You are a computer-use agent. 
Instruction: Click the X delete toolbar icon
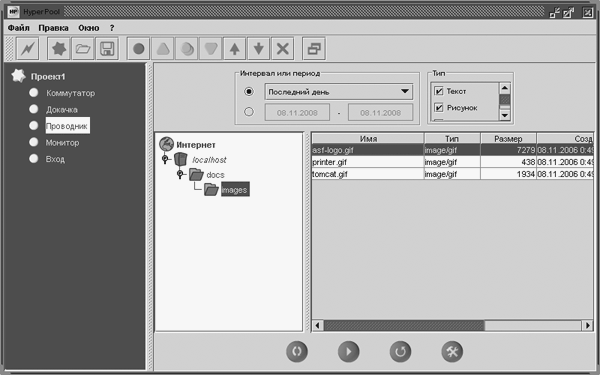(x=282, y=49)
